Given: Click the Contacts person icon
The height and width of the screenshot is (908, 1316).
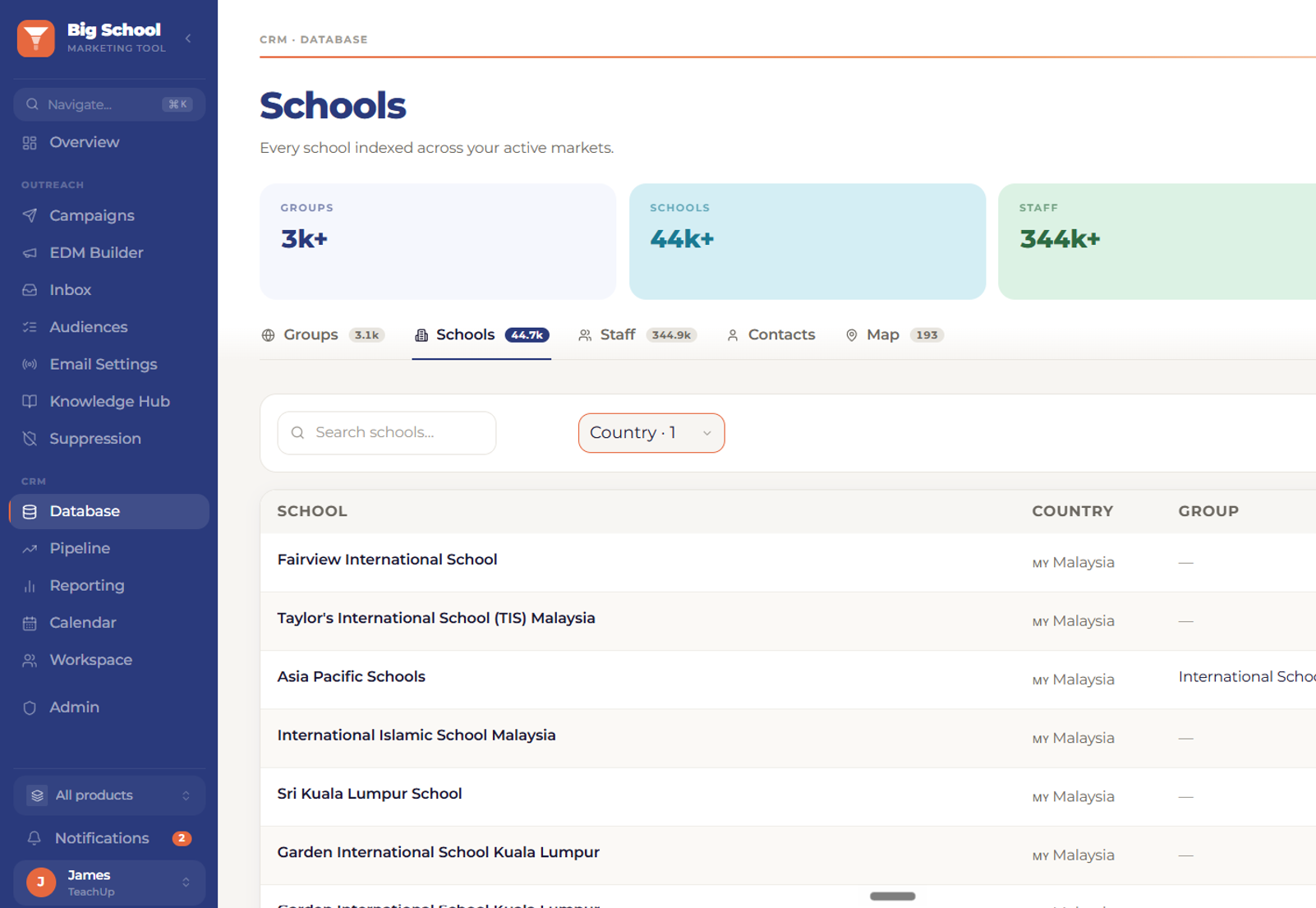Looking at the screenshot, I should [x=733, y=335].
